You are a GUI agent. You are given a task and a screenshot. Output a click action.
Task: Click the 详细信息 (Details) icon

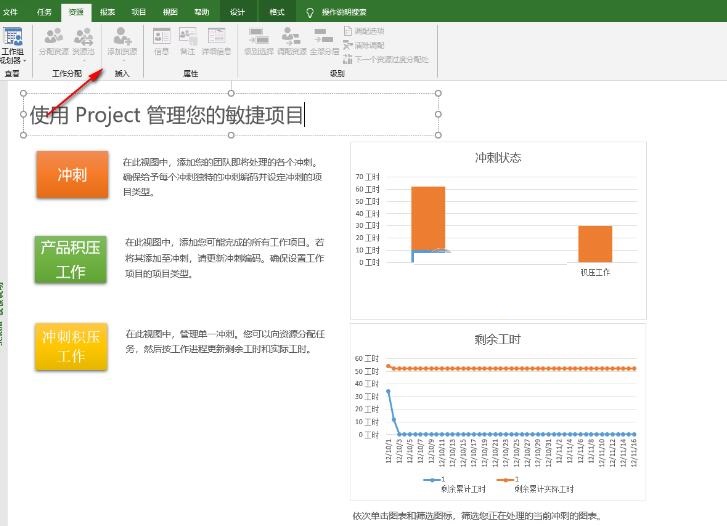click(x=214, y=42)
